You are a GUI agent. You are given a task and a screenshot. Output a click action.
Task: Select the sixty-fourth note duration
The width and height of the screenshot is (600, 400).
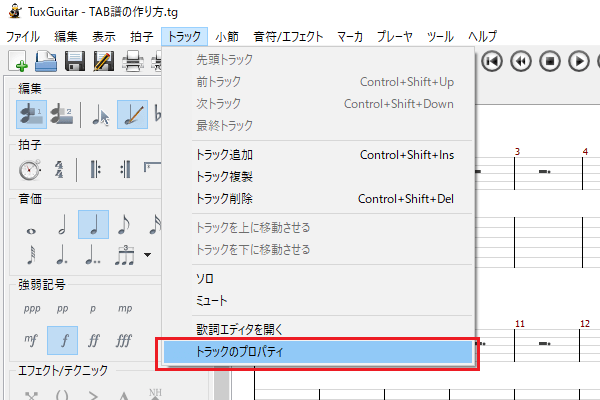click(x=31, y=255)
